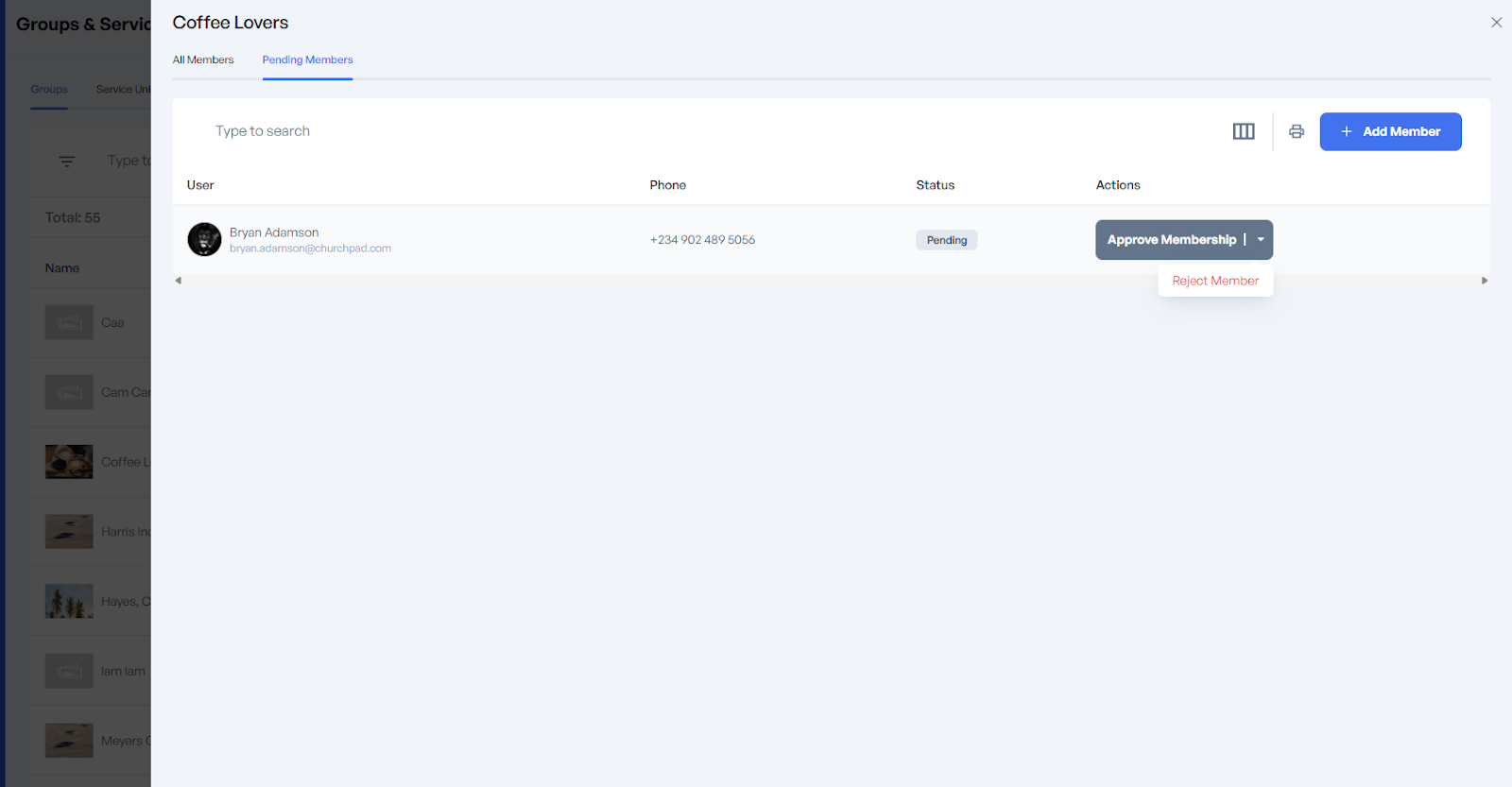Viewport: 1512px width, 787px height.
Task: Open the Groups tab in background
Action: 49,90
